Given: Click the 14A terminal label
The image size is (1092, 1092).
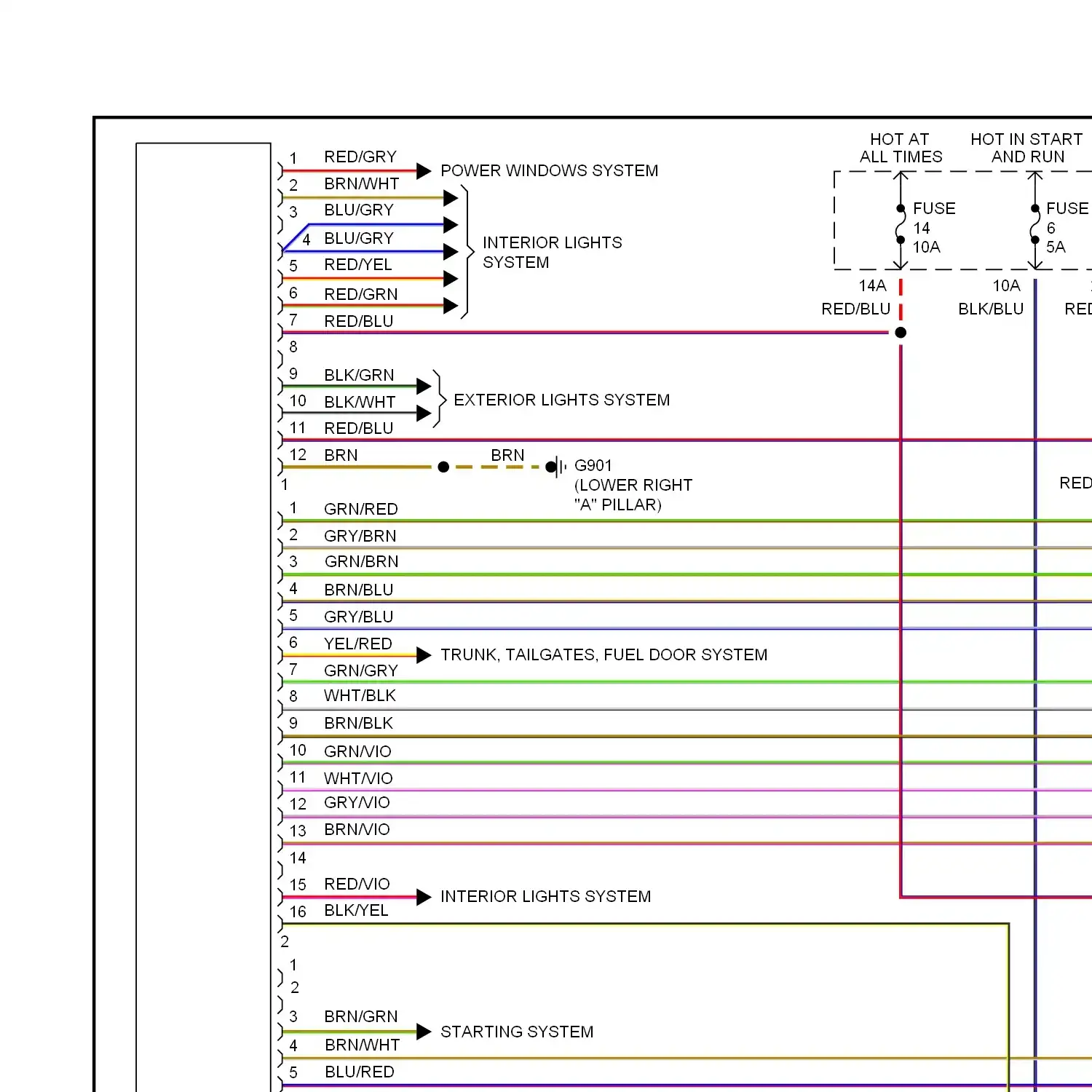Looking at the screenshot, I should tap(872, 286).
